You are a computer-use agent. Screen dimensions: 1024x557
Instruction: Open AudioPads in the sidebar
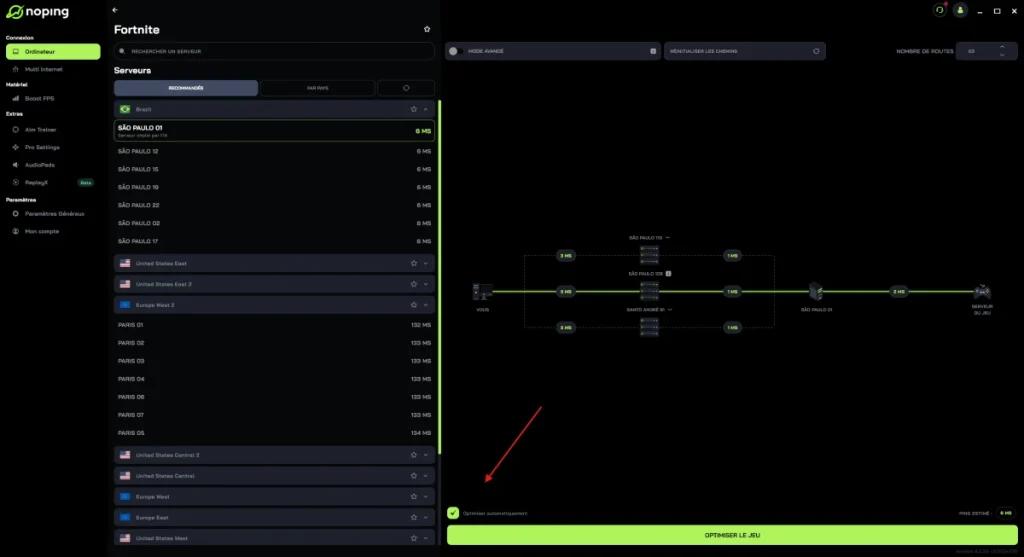(x=39, y=165)
